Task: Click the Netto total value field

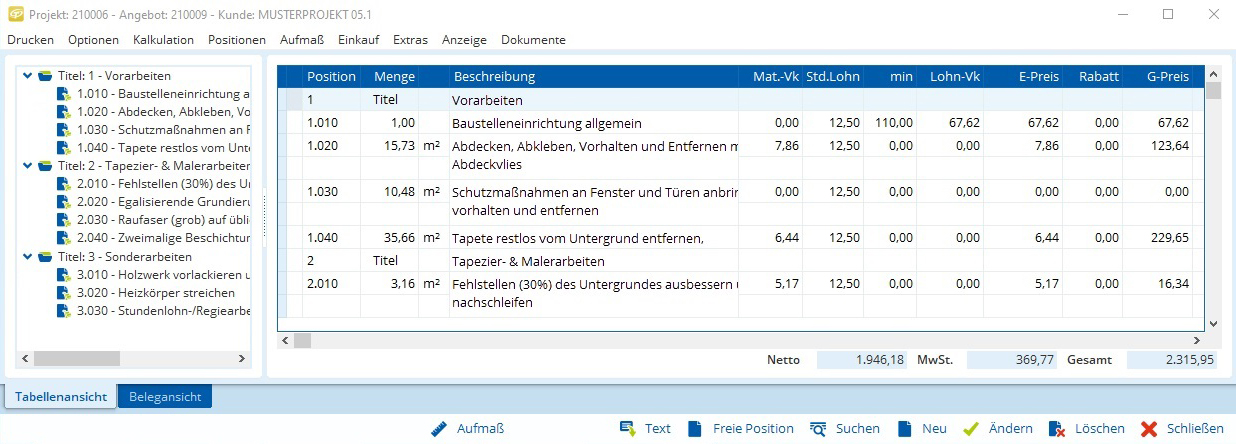Action: [x=861, y=360]
